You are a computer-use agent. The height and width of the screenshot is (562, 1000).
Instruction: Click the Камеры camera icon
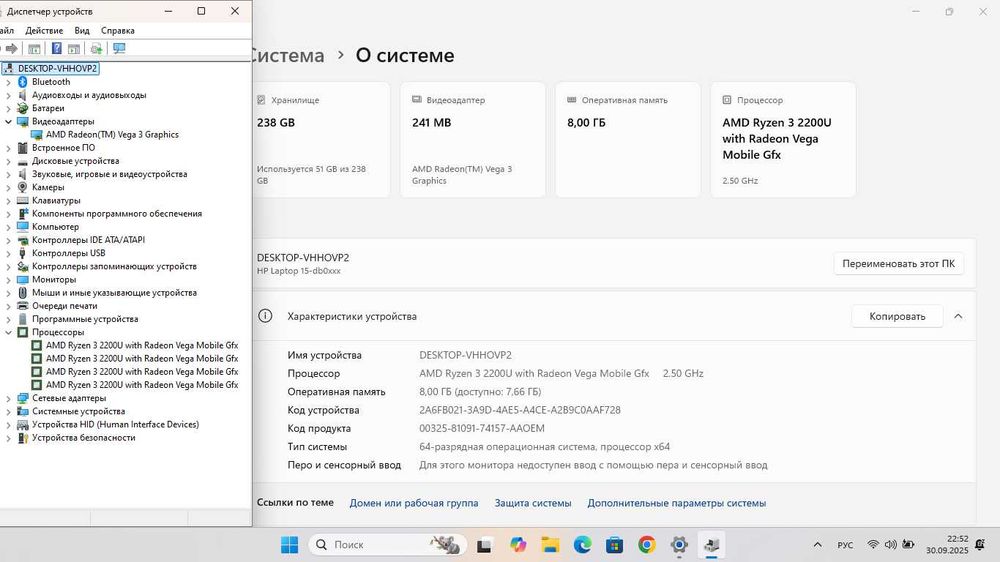22,188
